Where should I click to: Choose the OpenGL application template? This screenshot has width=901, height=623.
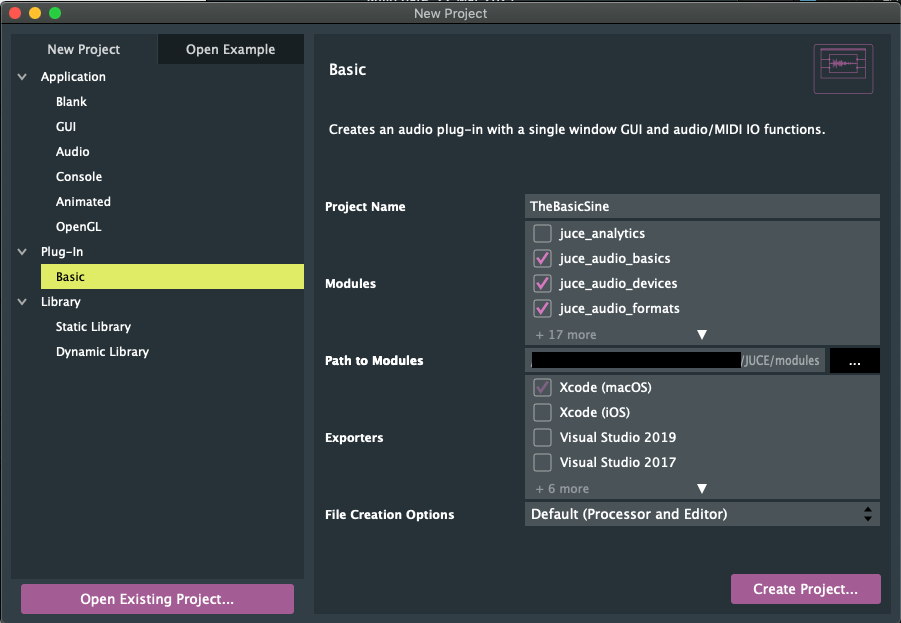(x=79, y=226)
